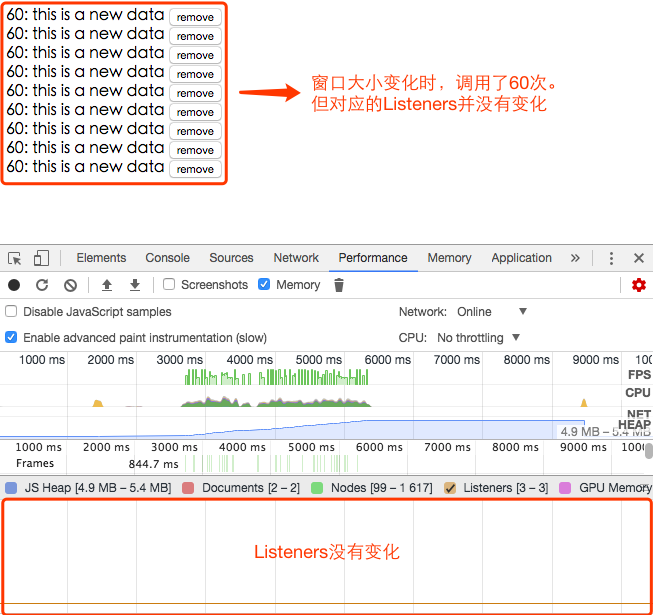Click the CPU overview label
Image resolution: width=653 pixels, height=615 pixels.
click(x=638, y=393)
